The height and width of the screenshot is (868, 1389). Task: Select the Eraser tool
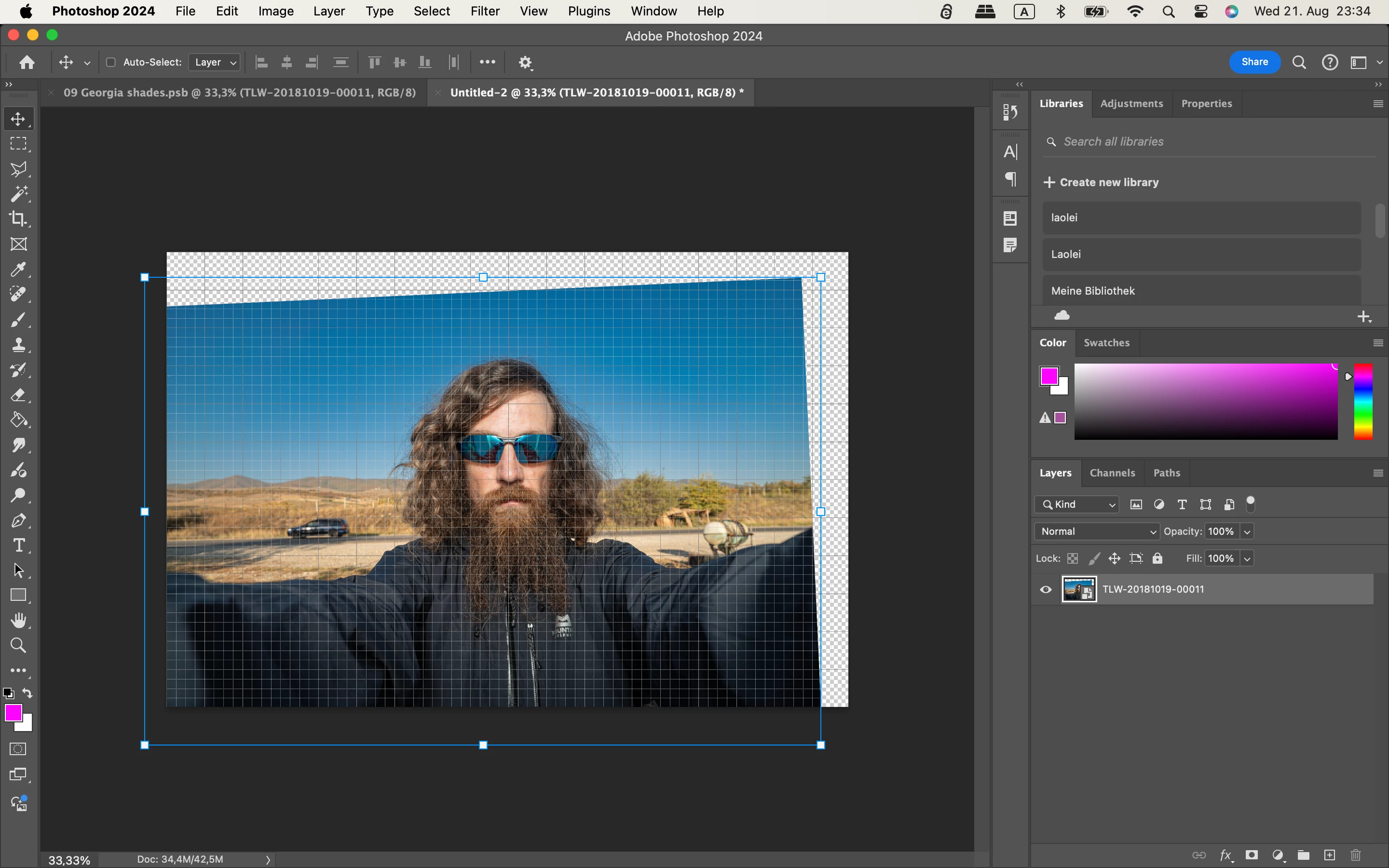18,395
